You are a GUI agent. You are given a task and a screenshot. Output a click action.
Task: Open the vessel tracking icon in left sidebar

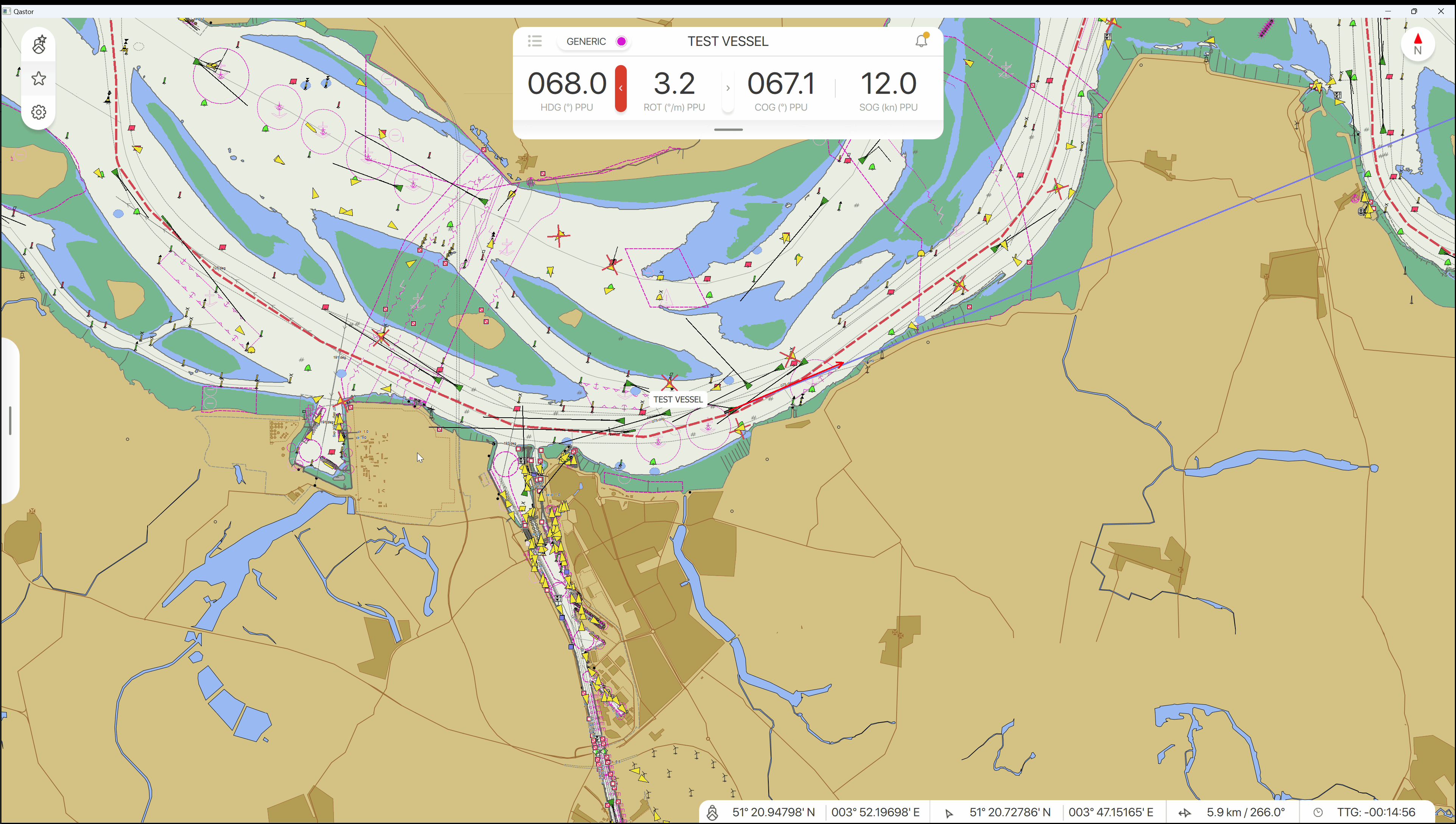39,45
